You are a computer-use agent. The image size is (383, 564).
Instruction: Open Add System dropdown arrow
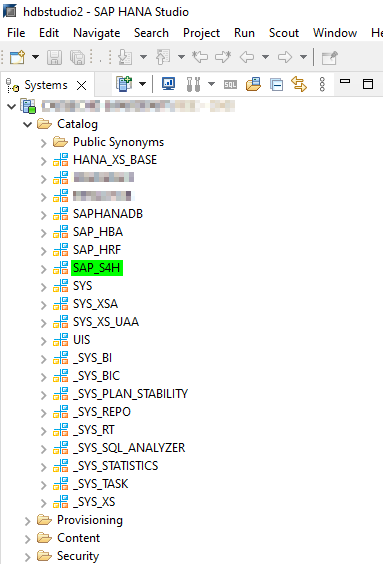pos(143,85)
